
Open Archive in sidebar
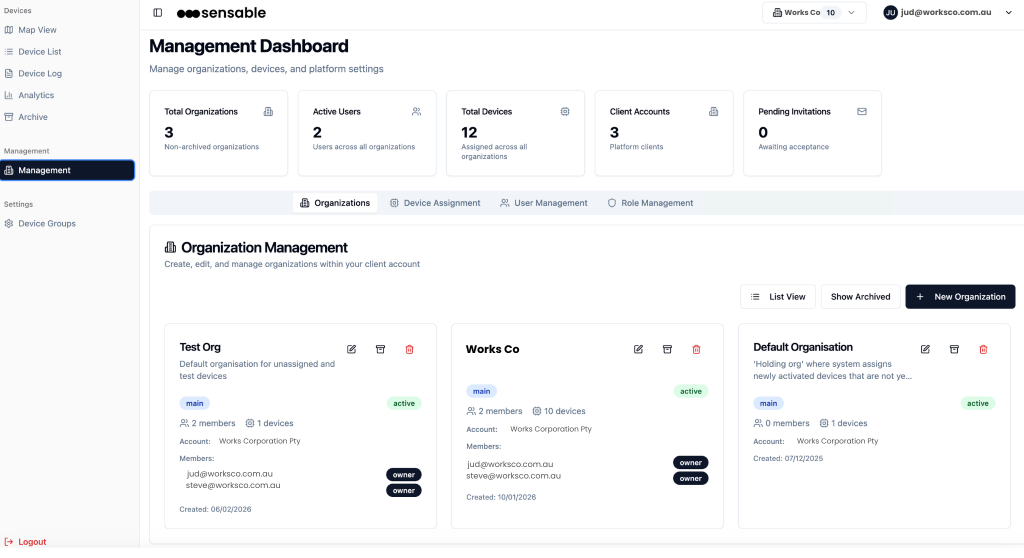33,117
